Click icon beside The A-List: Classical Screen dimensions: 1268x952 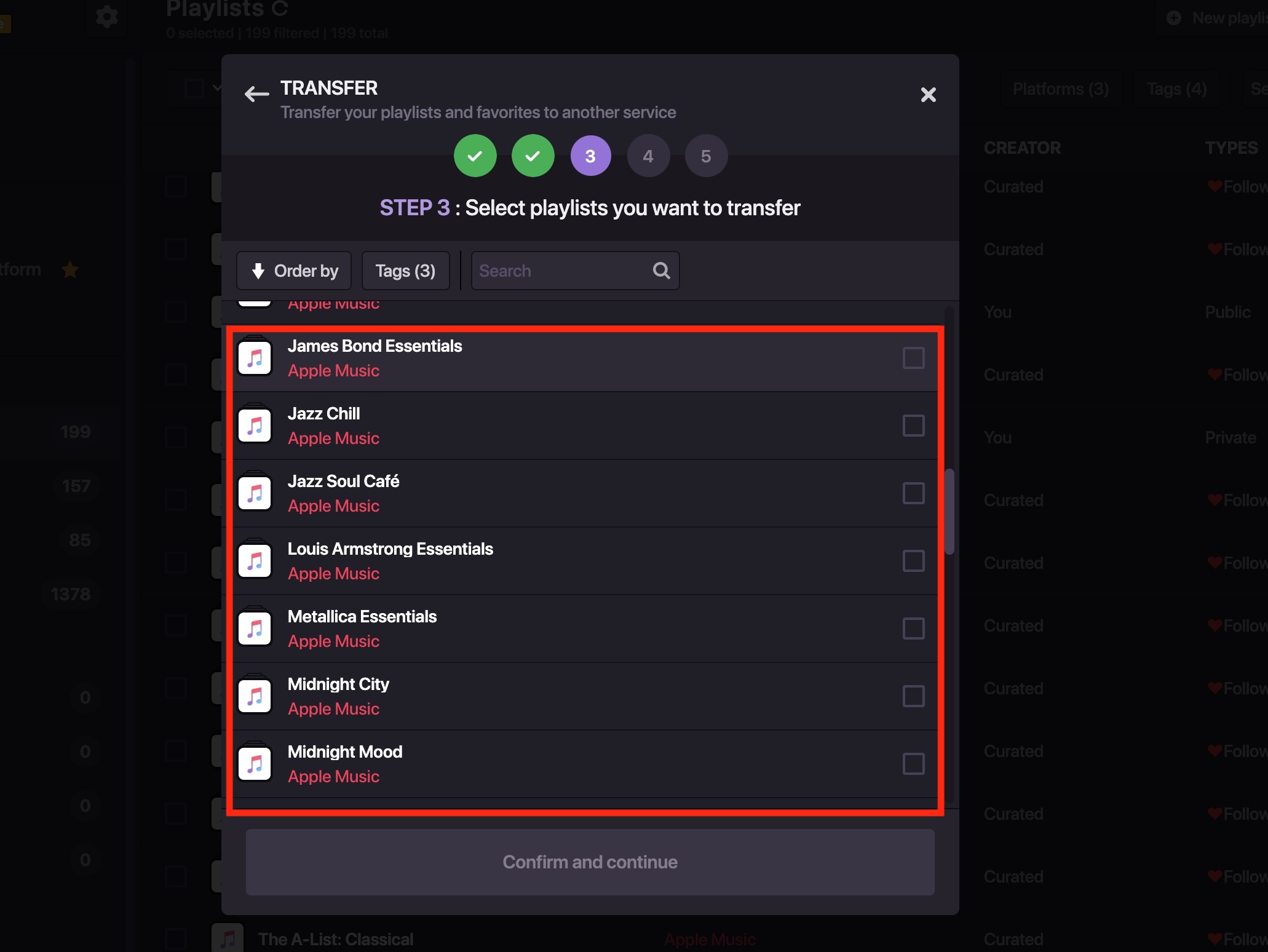(228, 938)
